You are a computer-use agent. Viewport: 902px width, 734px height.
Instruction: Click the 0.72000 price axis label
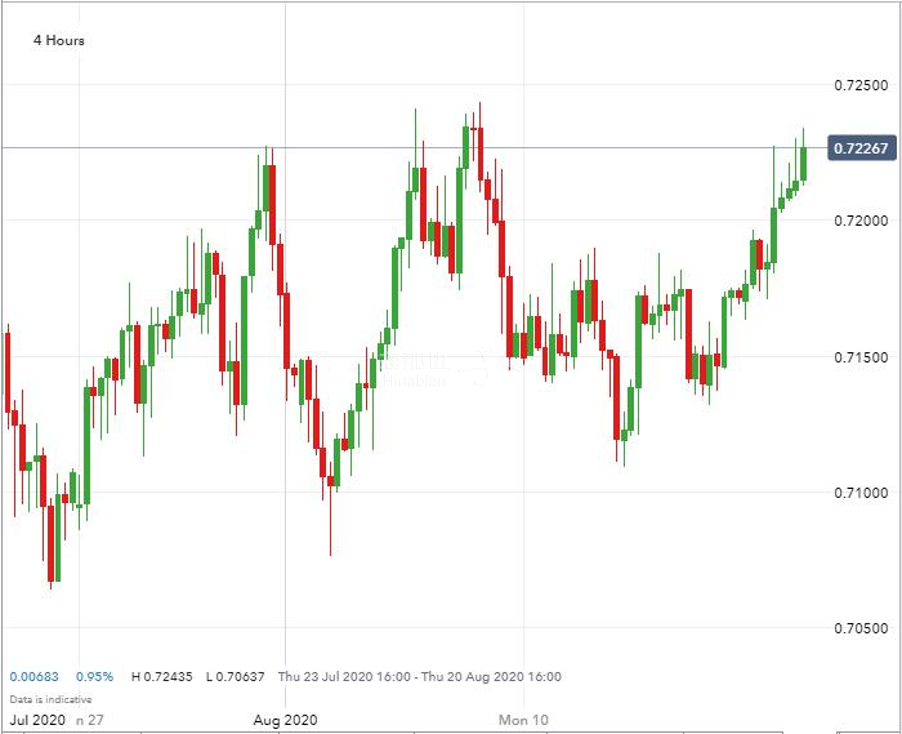point(862,221)
